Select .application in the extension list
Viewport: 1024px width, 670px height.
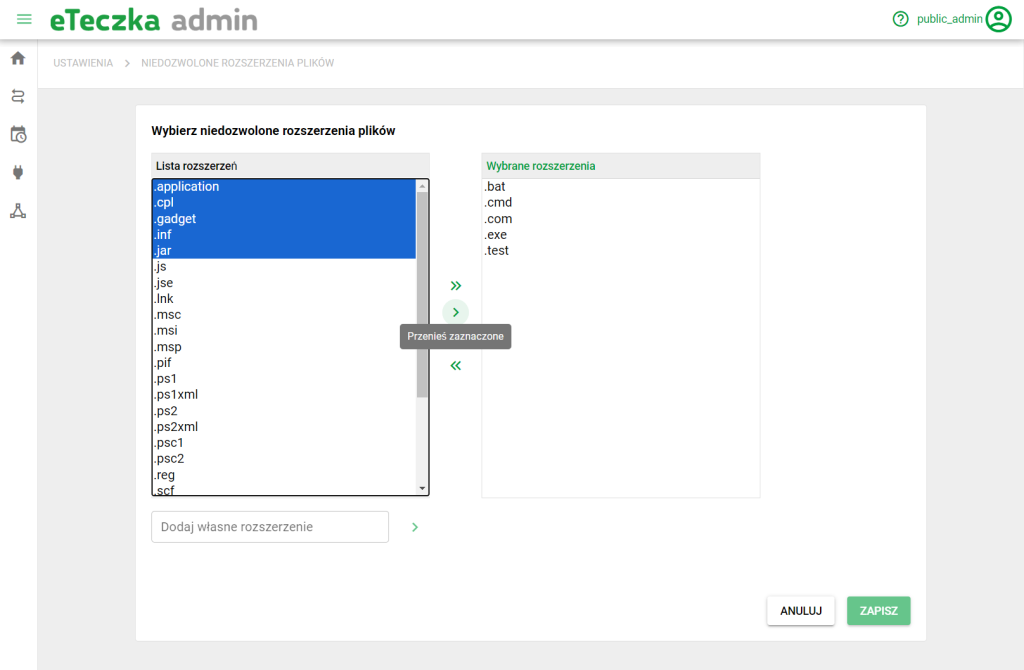click(x=284, y=187)
